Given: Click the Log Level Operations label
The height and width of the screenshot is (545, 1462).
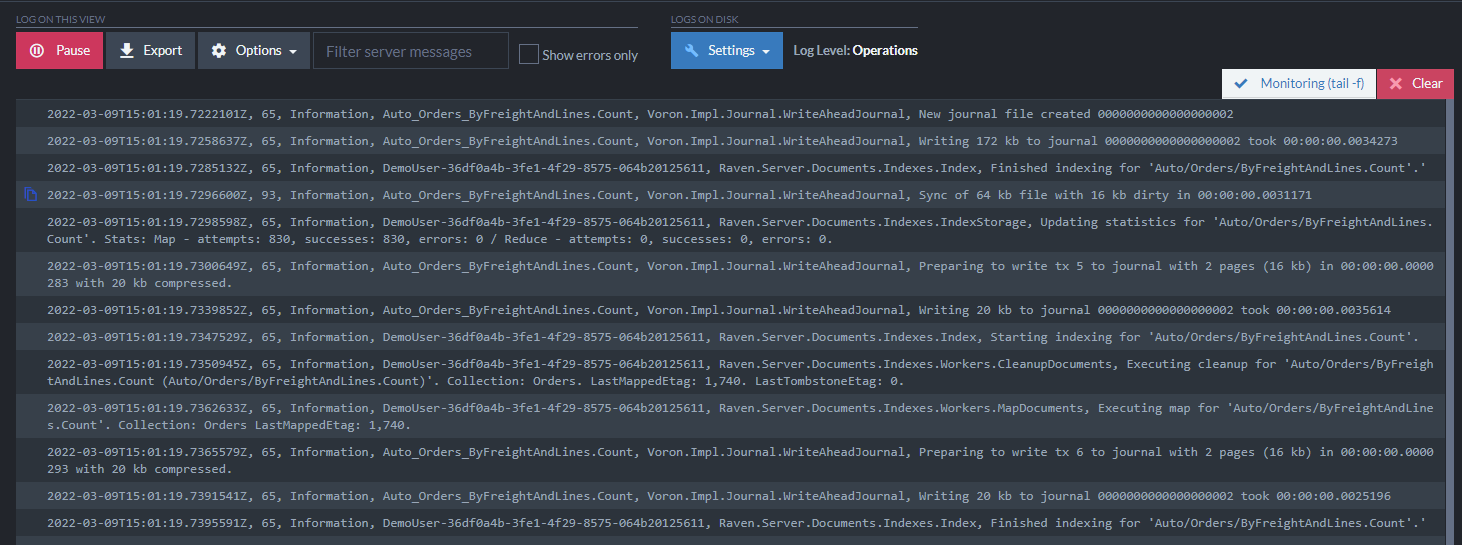Looking at the screenshot, I should tap(855, 50).
